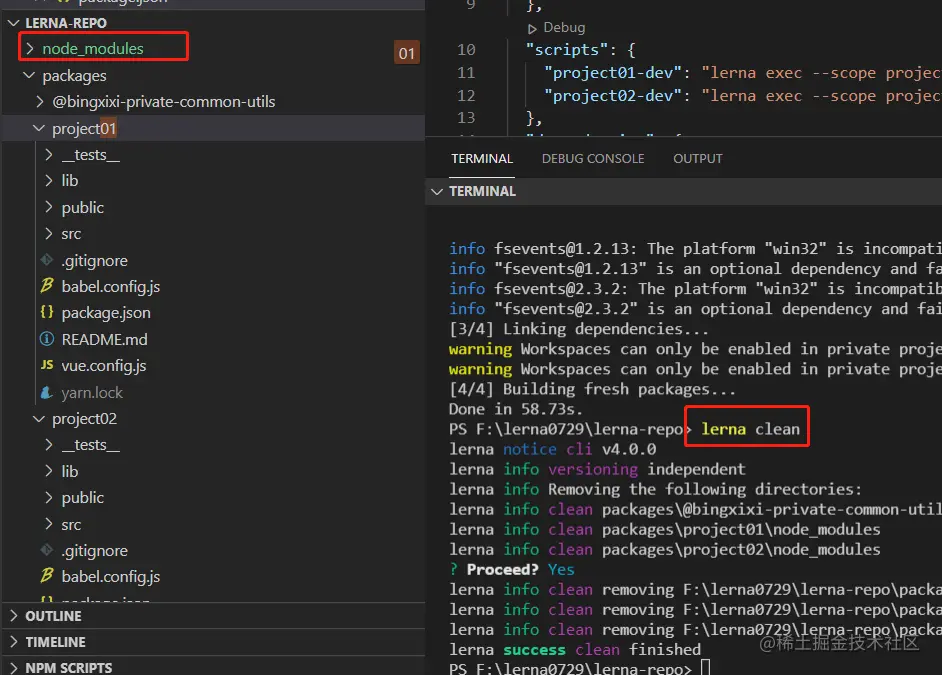942x675 pixels.
Task: Open project01 .gitignore file
Action: (x=94, y=260)
